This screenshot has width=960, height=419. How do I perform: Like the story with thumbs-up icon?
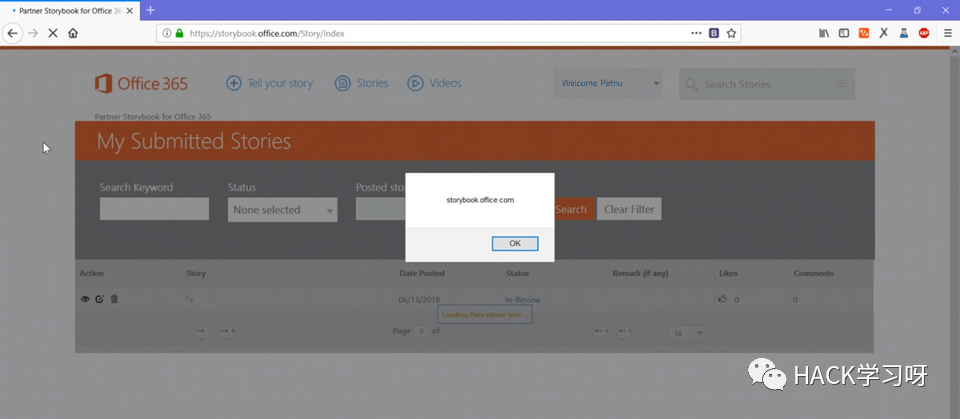[x=722, y=300]
